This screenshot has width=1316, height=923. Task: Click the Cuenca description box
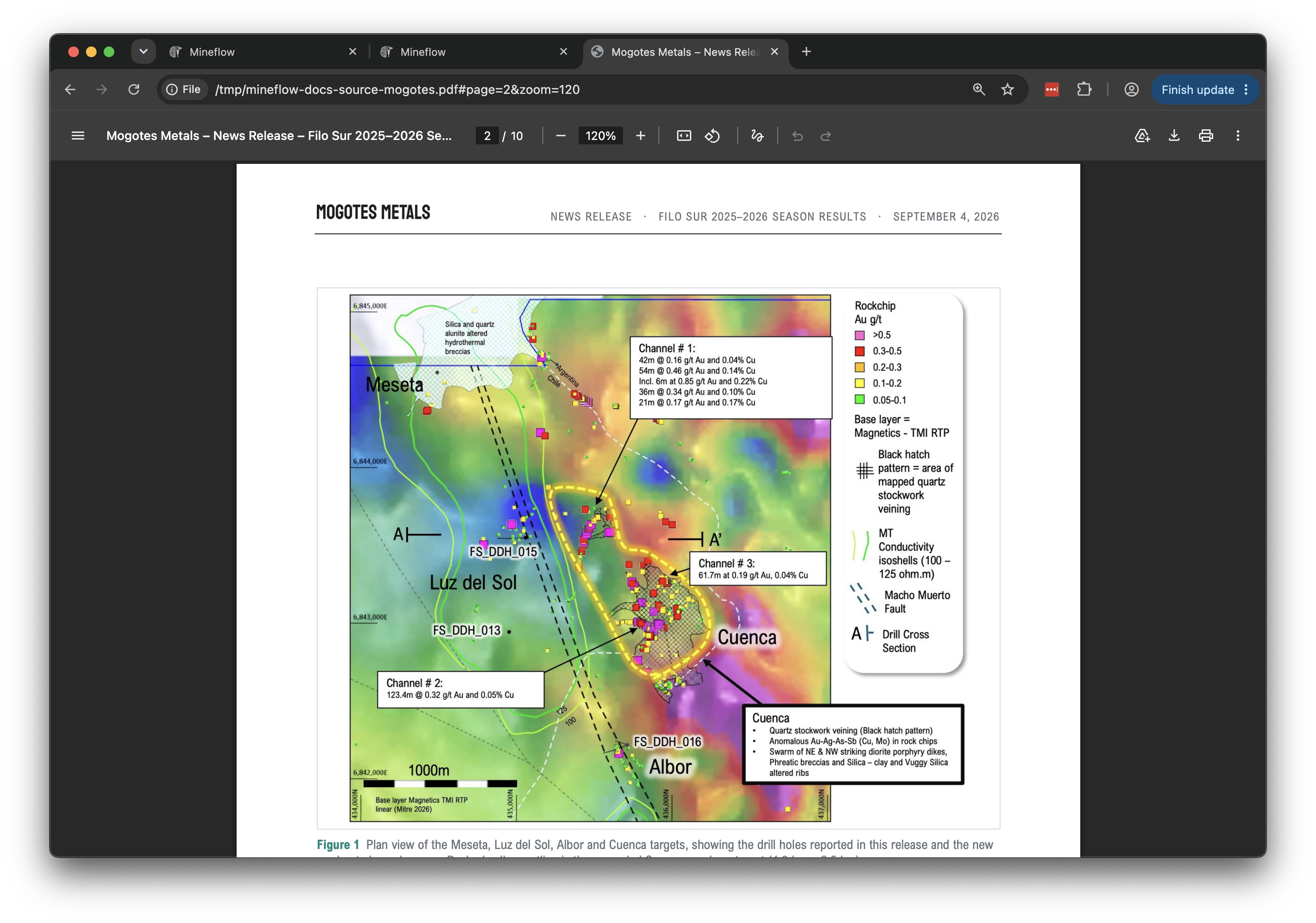pos(853,744)
